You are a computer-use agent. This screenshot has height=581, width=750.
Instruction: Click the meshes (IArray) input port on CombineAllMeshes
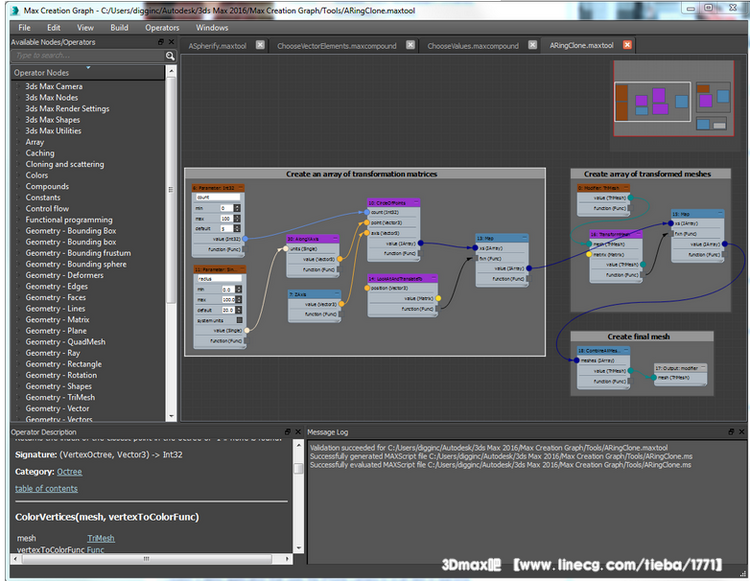pos(576,360)
